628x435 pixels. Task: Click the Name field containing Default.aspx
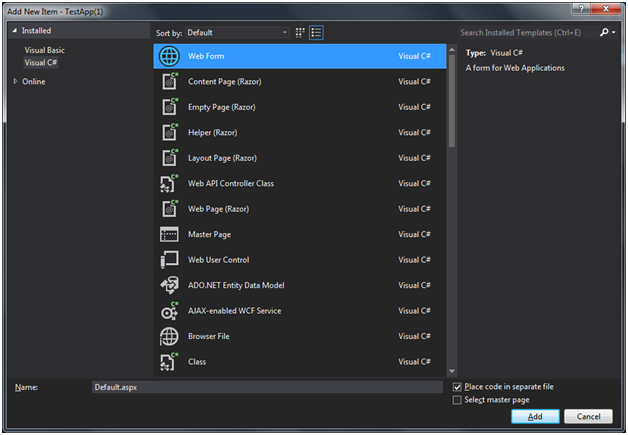point(266,387)
